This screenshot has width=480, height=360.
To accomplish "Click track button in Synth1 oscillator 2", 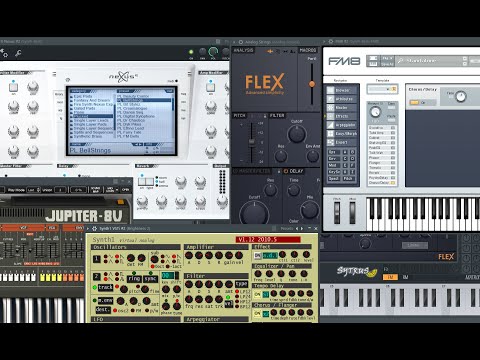I will (x=105, y=287).
